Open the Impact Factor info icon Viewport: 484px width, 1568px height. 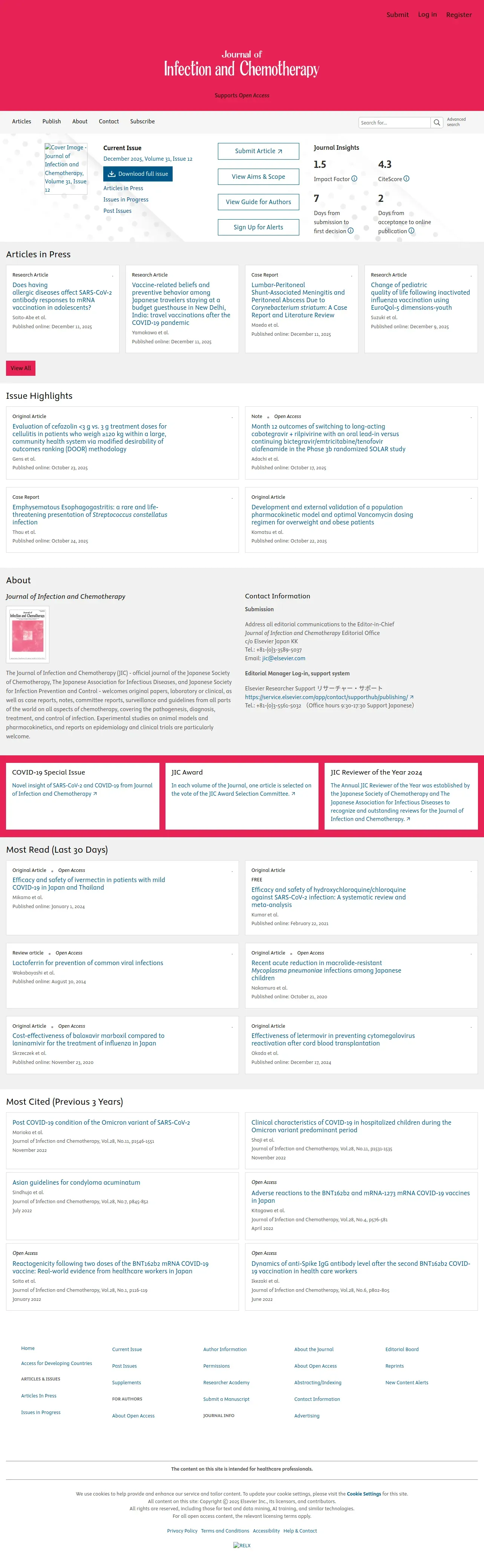click(x=354, y=179)
